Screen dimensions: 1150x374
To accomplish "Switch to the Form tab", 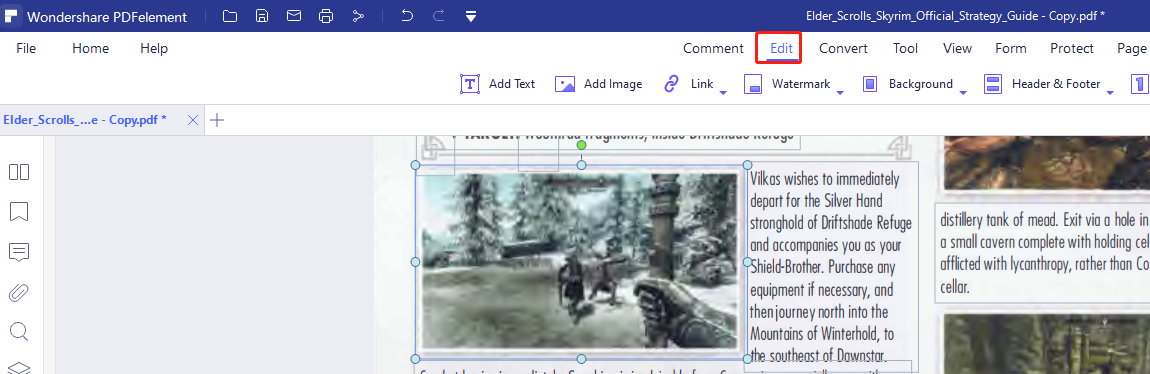I will point(1011,48).
